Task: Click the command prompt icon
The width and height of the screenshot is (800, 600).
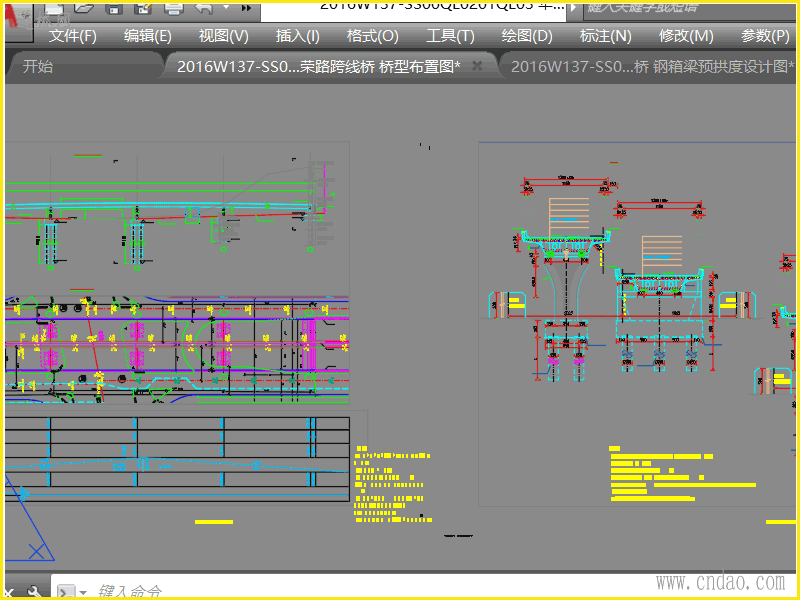Action: (x=66, y=592)
